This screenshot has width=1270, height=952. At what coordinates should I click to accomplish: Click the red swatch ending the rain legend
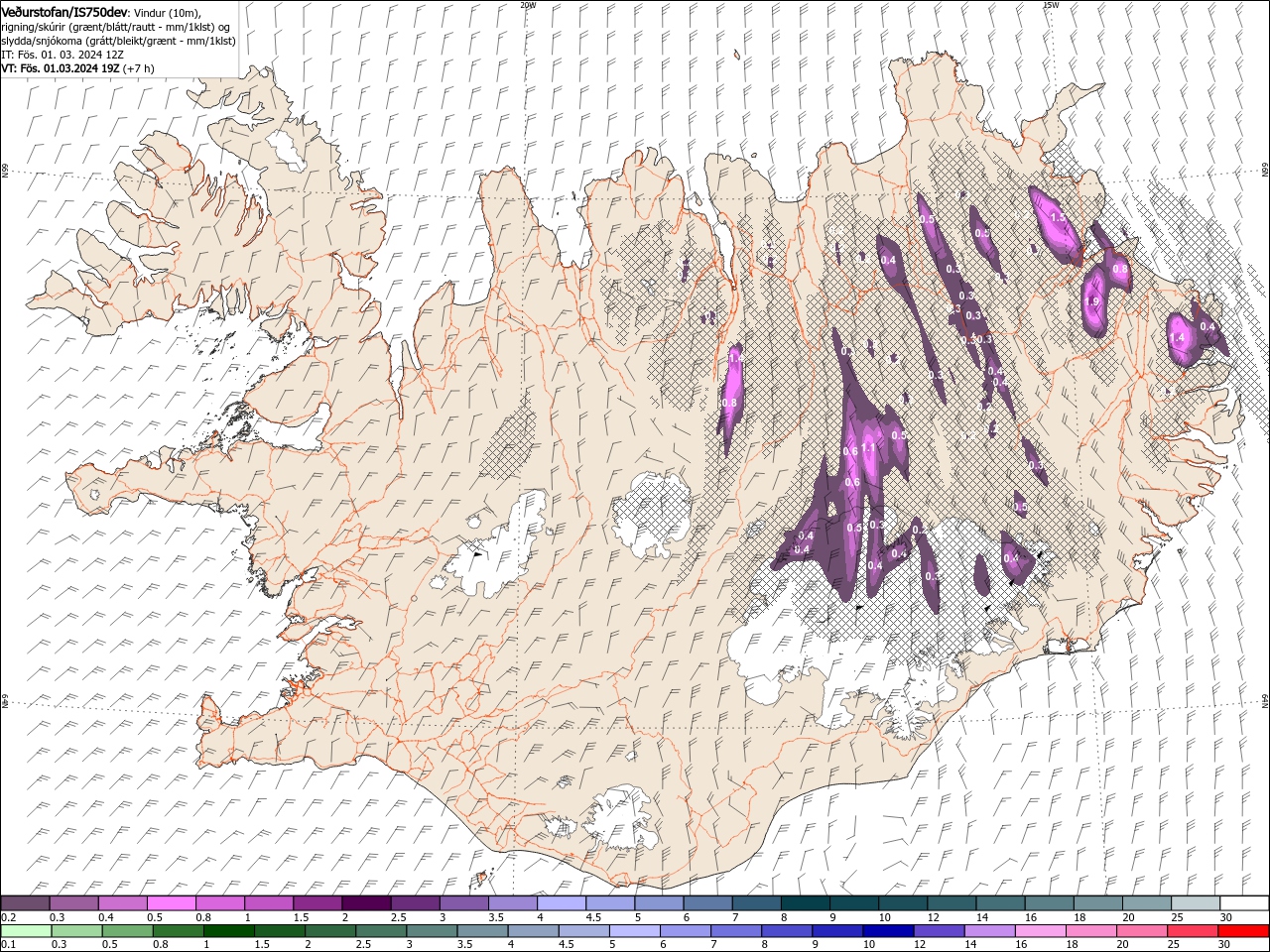click(1244, 931)
